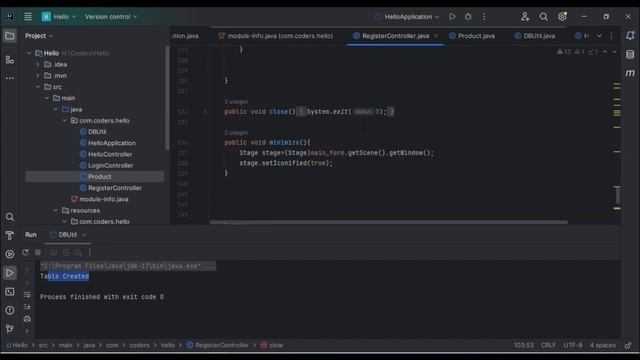The width and height of the screenshot is (640, 360).
Task: Open Find tool window on left sidebar
Action: click(10, 217)
